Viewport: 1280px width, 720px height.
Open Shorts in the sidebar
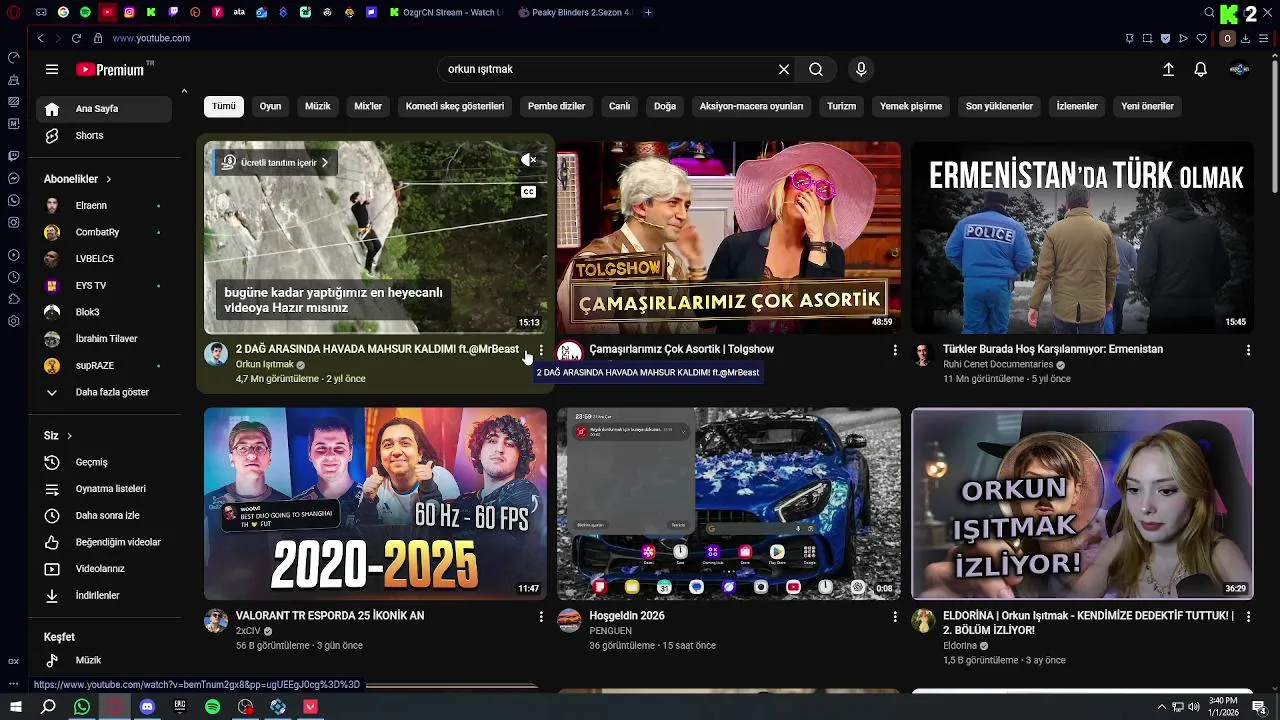(104, 135)
